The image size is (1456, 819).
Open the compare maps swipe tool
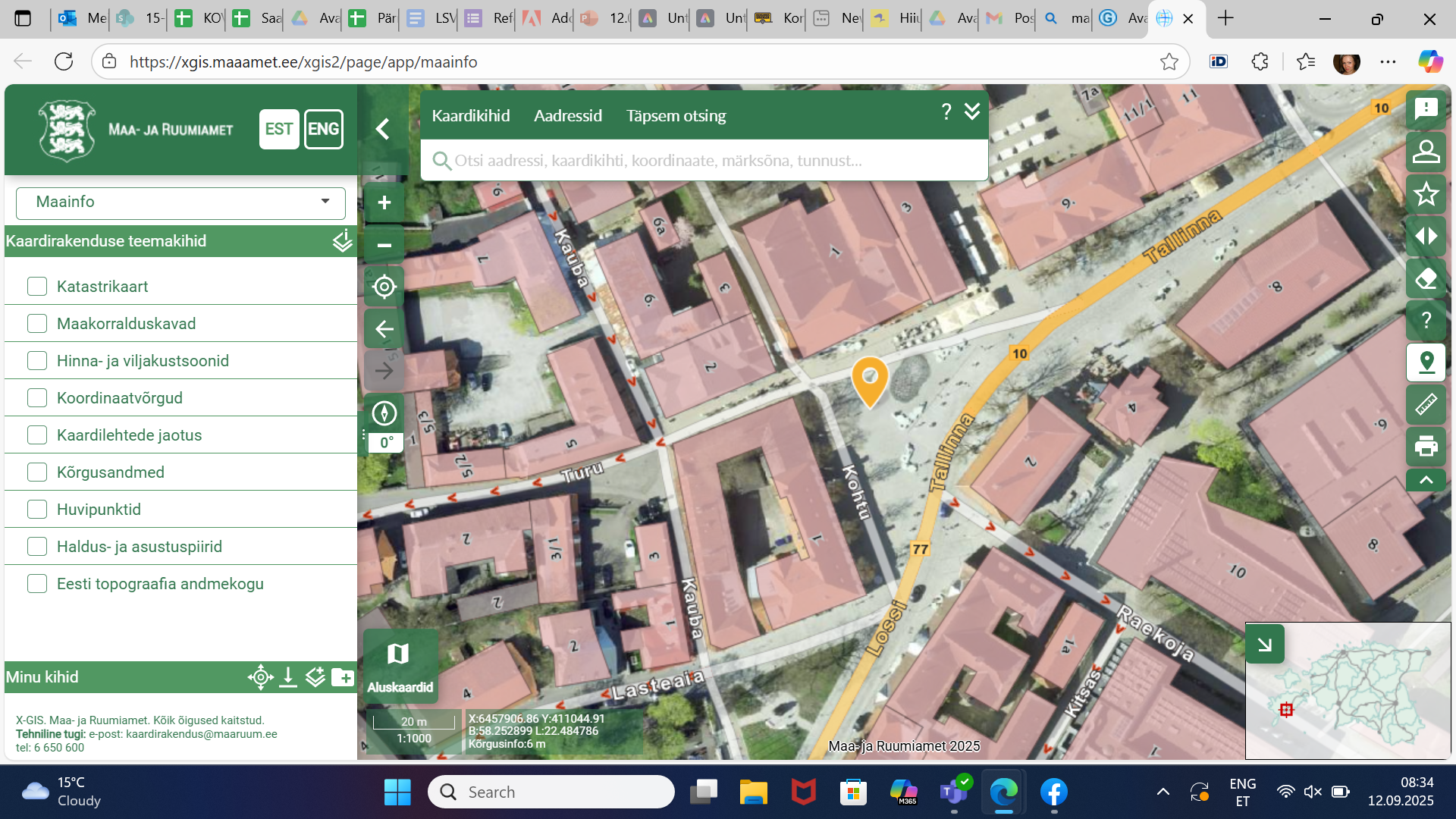1426,236
